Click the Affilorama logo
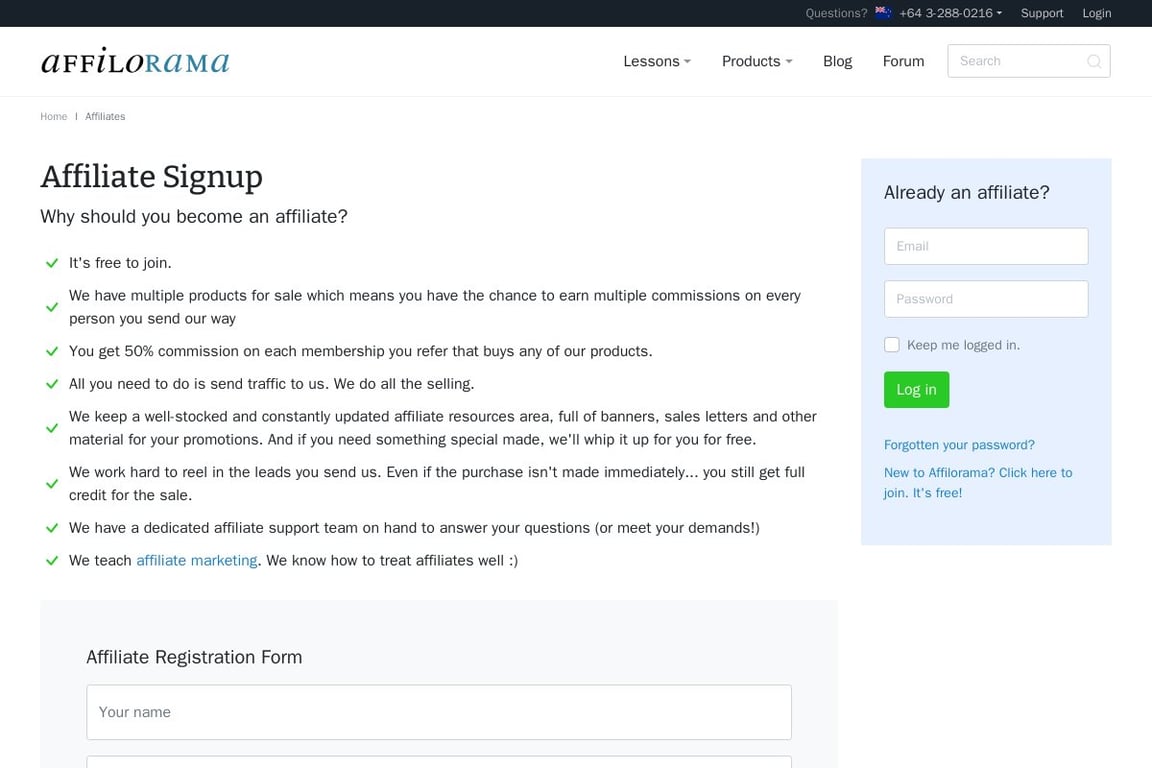 coord(135,61)
